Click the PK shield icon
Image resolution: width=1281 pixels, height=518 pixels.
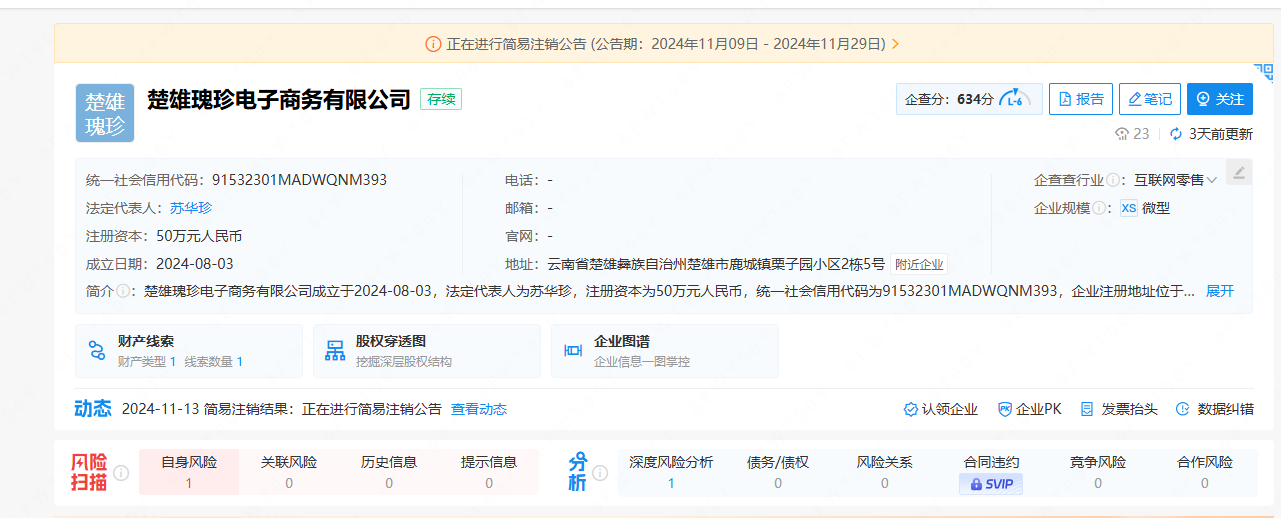[x=1005, y=409]
